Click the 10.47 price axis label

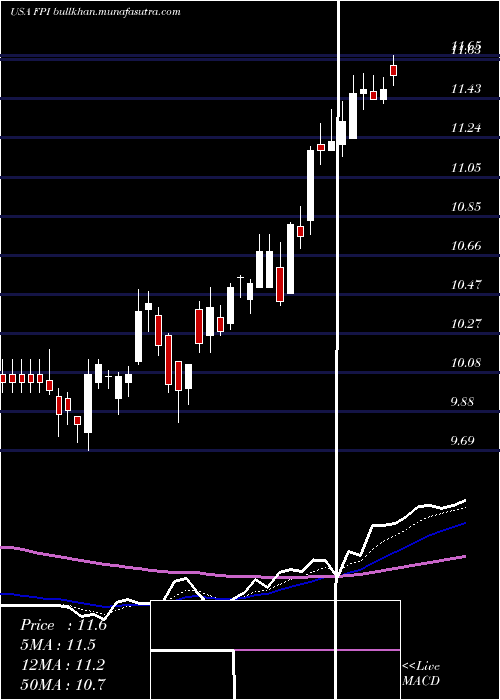click(466, 284)
